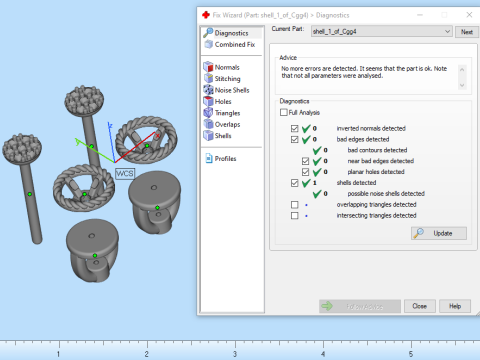Uncheck near bad edges detected checkbox

pyautogui.click(x=305, y=161)
